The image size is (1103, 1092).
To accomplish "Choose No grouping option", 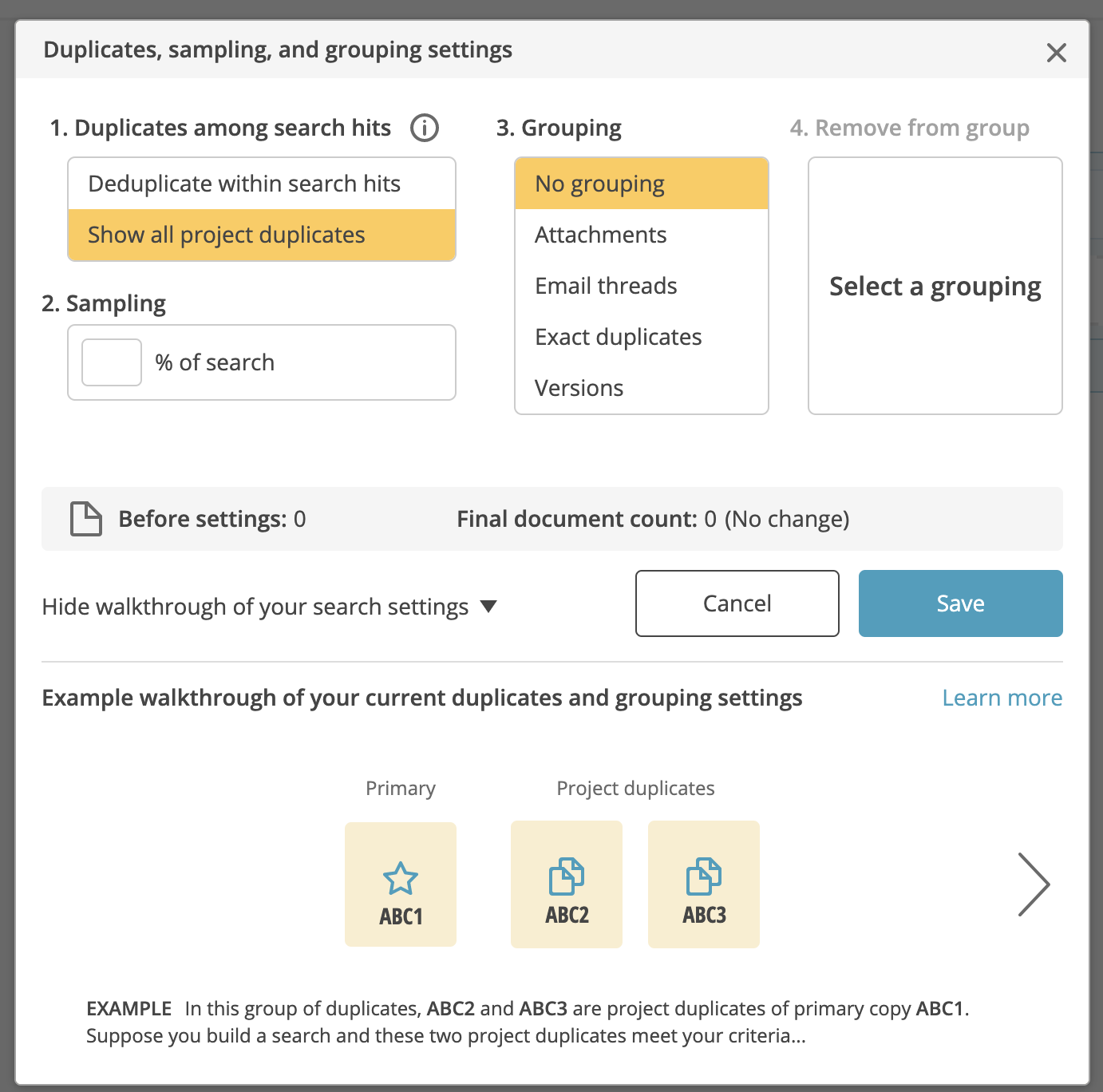I will click(642, 184).
